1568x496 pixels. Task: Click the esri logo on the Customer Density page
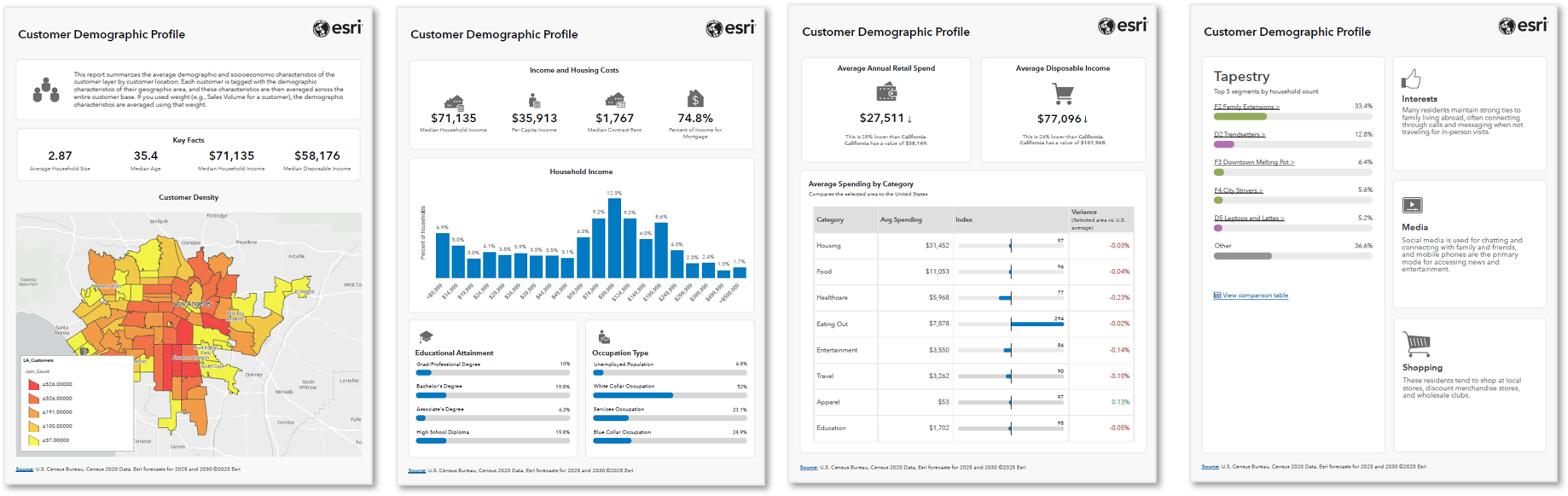coord(337,28)
